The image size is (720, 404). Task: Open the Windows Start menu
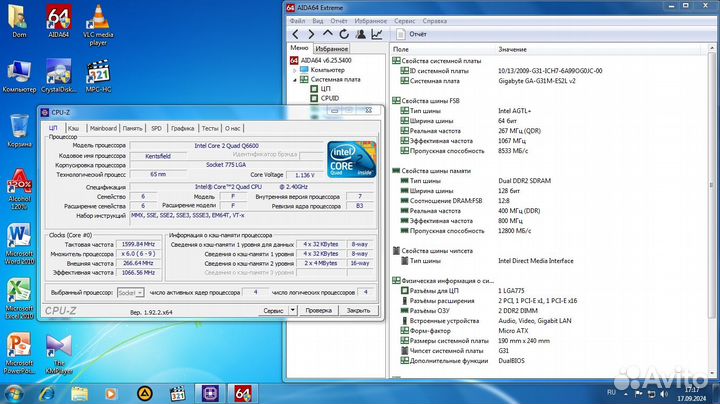[x=13, y=393]
